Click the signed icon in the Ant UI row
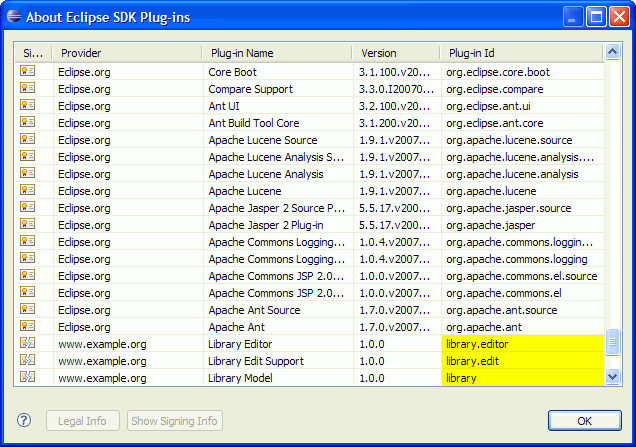The width and height of the screenshot is (636, 447). pyautogui.click(x=28, y=106)
